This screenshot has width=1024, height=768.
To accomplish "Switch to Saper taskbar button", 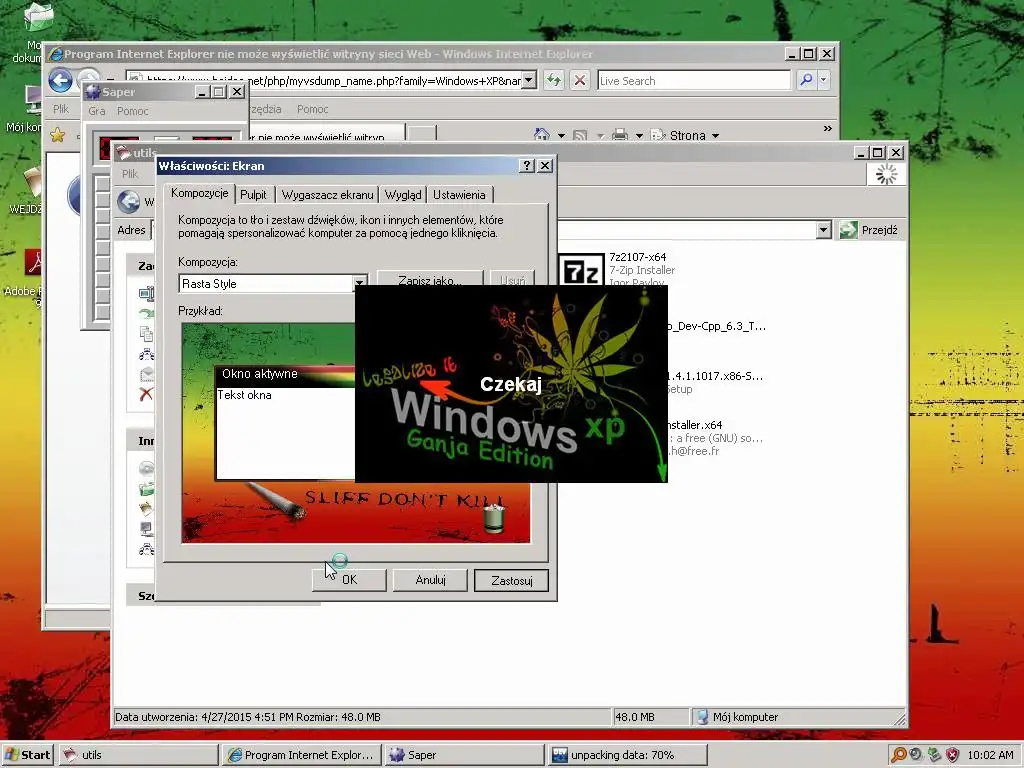I will pyautogui.click(x=463, y=755).
